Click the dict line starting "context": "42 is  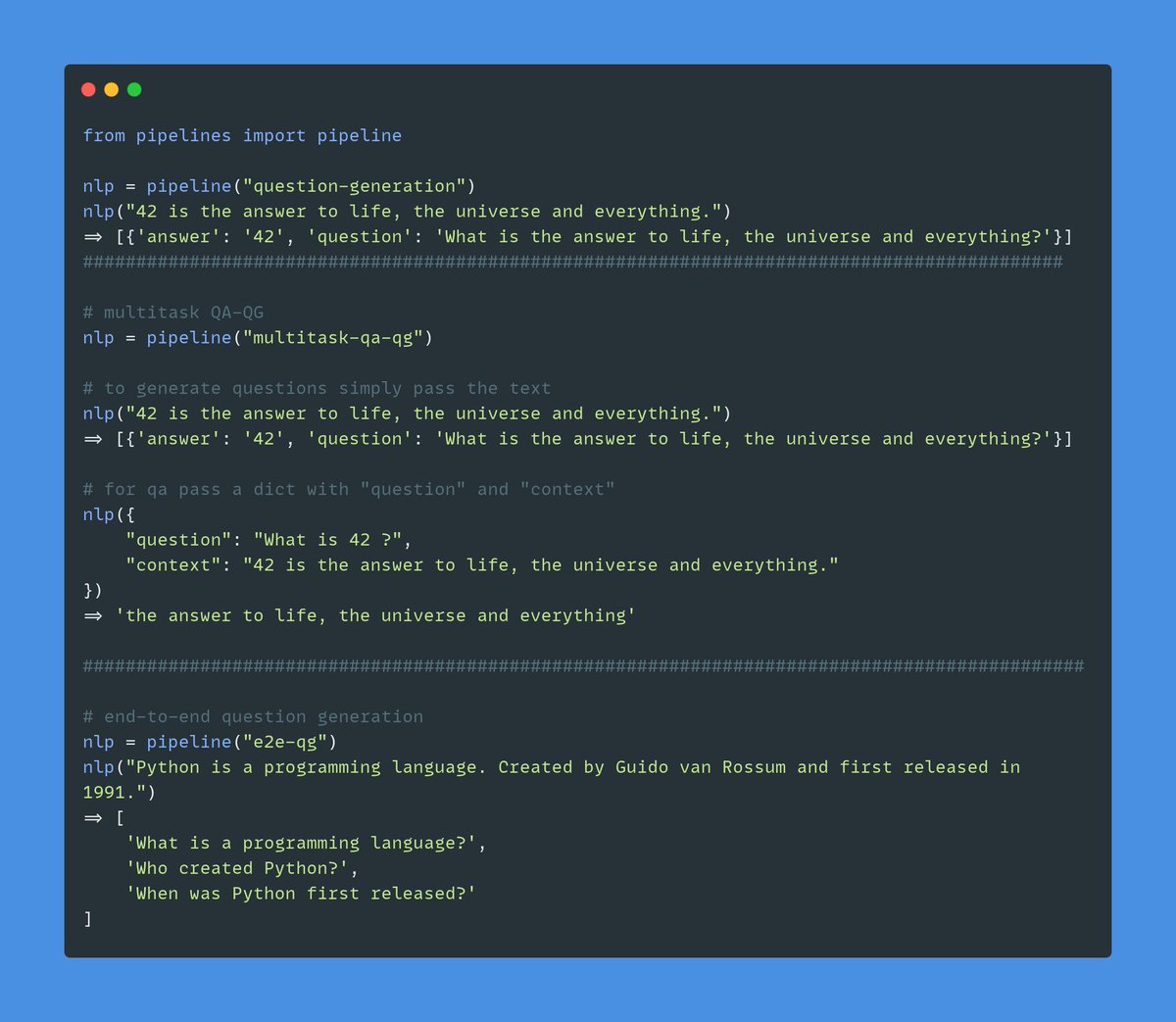[x=482, y=565]
